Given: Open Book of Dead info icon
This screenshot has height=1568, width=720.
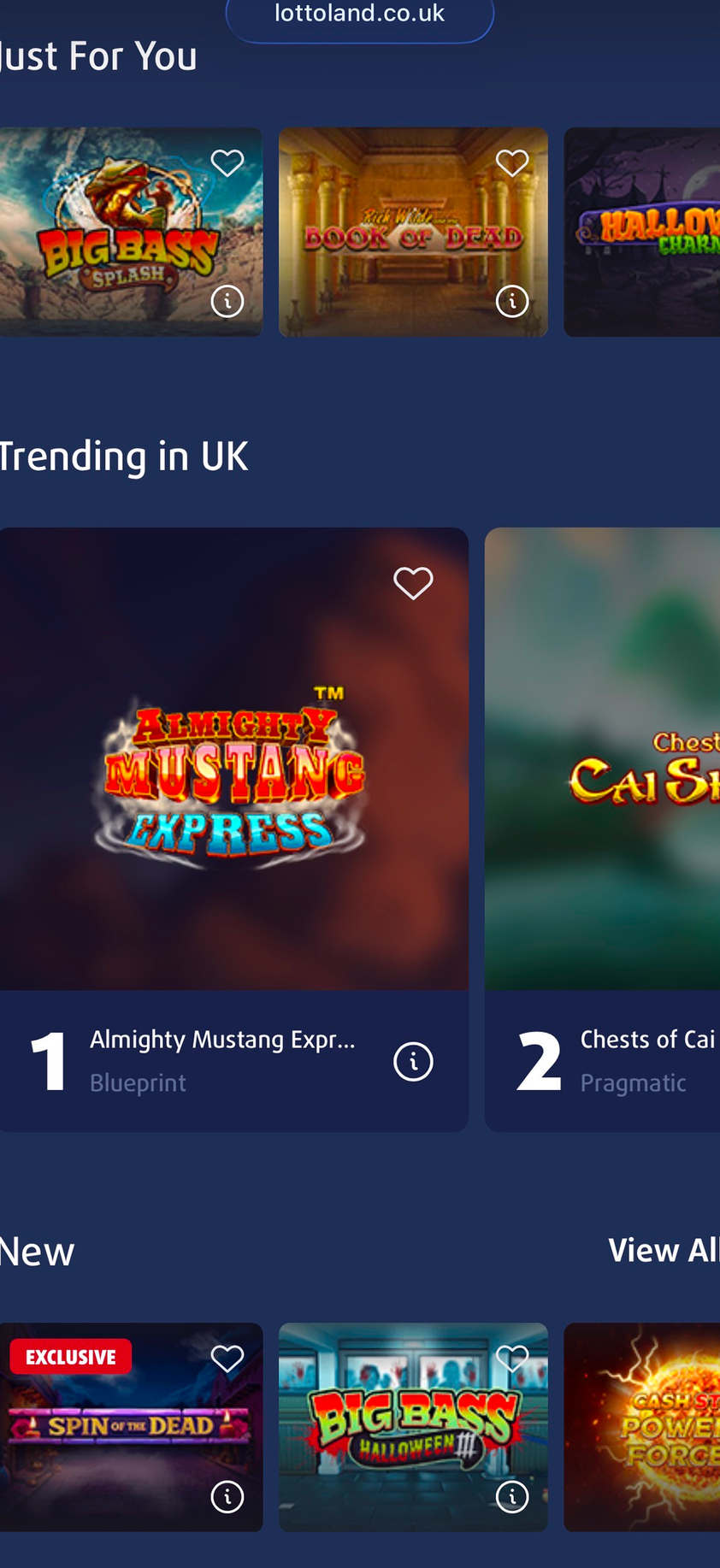Looking at the screenshot, I should 512,301.
